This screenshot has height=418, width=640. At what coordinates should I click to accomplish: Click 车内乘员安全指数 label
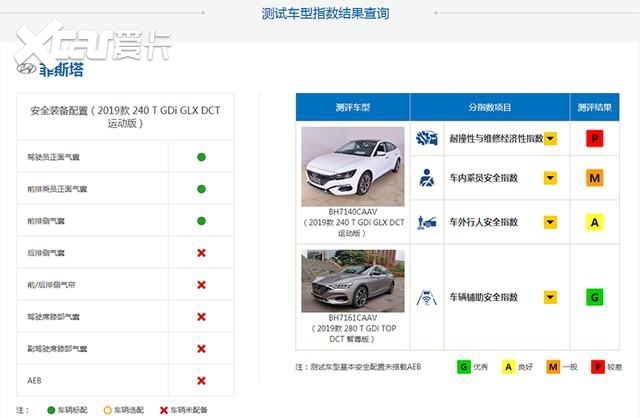click(x=484, y=178)
